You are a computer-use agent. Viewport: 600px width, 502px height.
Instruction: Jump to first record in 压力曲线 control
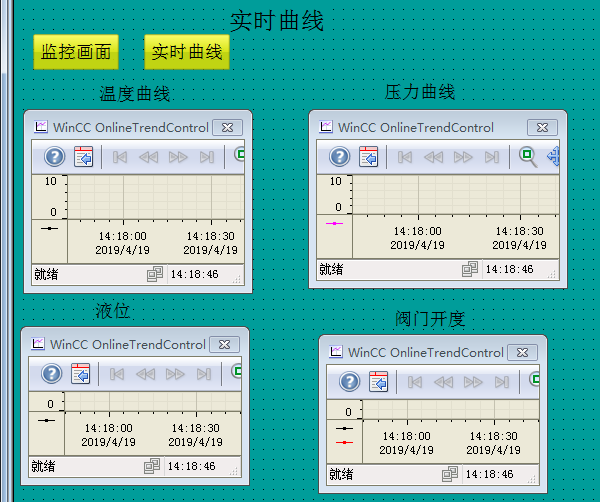click(405, 157)
